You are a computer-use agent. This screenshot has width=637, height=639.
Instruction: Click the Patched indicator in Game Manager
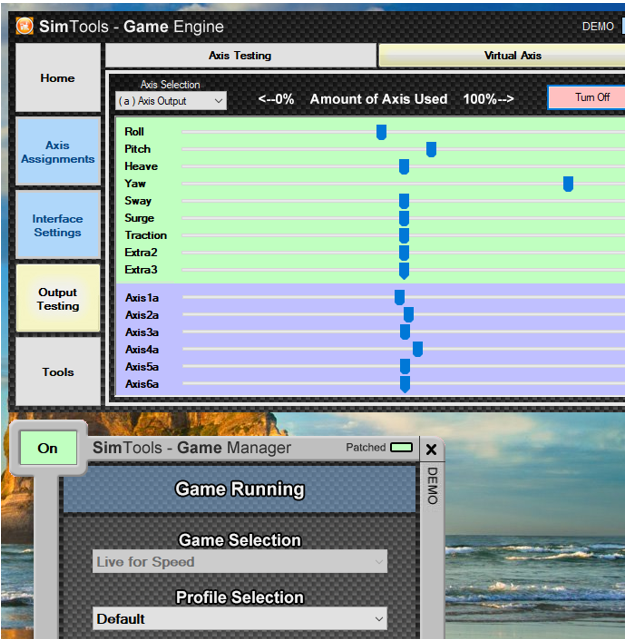click(x=401, y=447)
